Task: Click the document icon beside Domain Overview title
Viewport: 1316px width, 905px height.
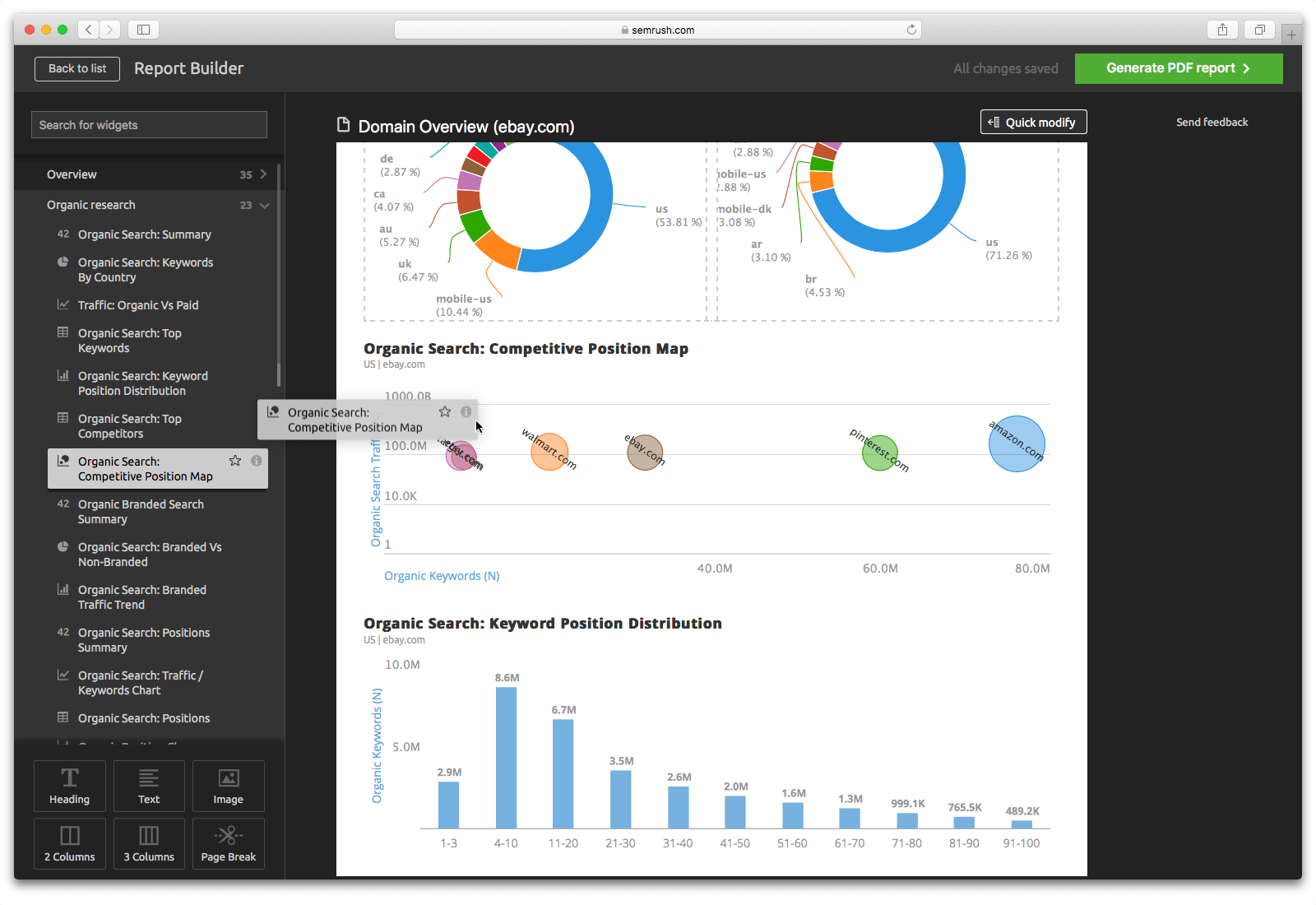Action: [344, 125]
